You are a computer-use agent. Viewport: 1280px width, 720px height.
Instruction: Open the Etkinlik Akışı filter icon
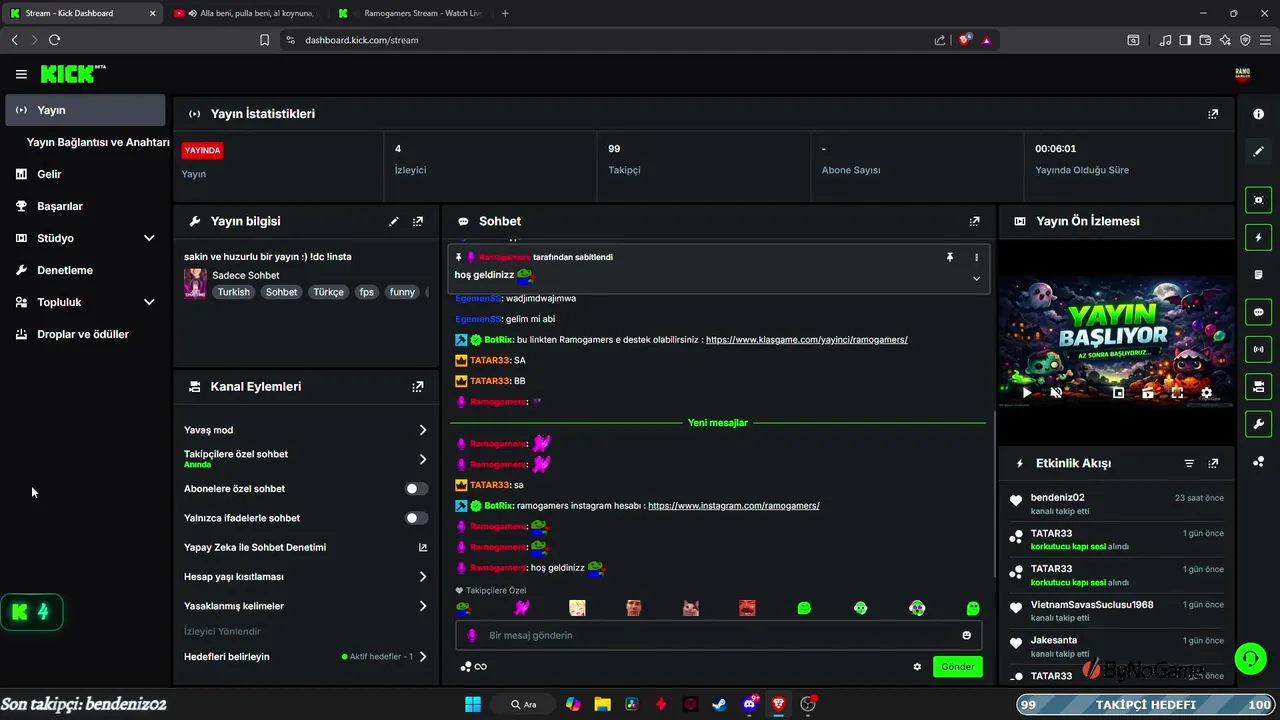tap(1189, 463)
